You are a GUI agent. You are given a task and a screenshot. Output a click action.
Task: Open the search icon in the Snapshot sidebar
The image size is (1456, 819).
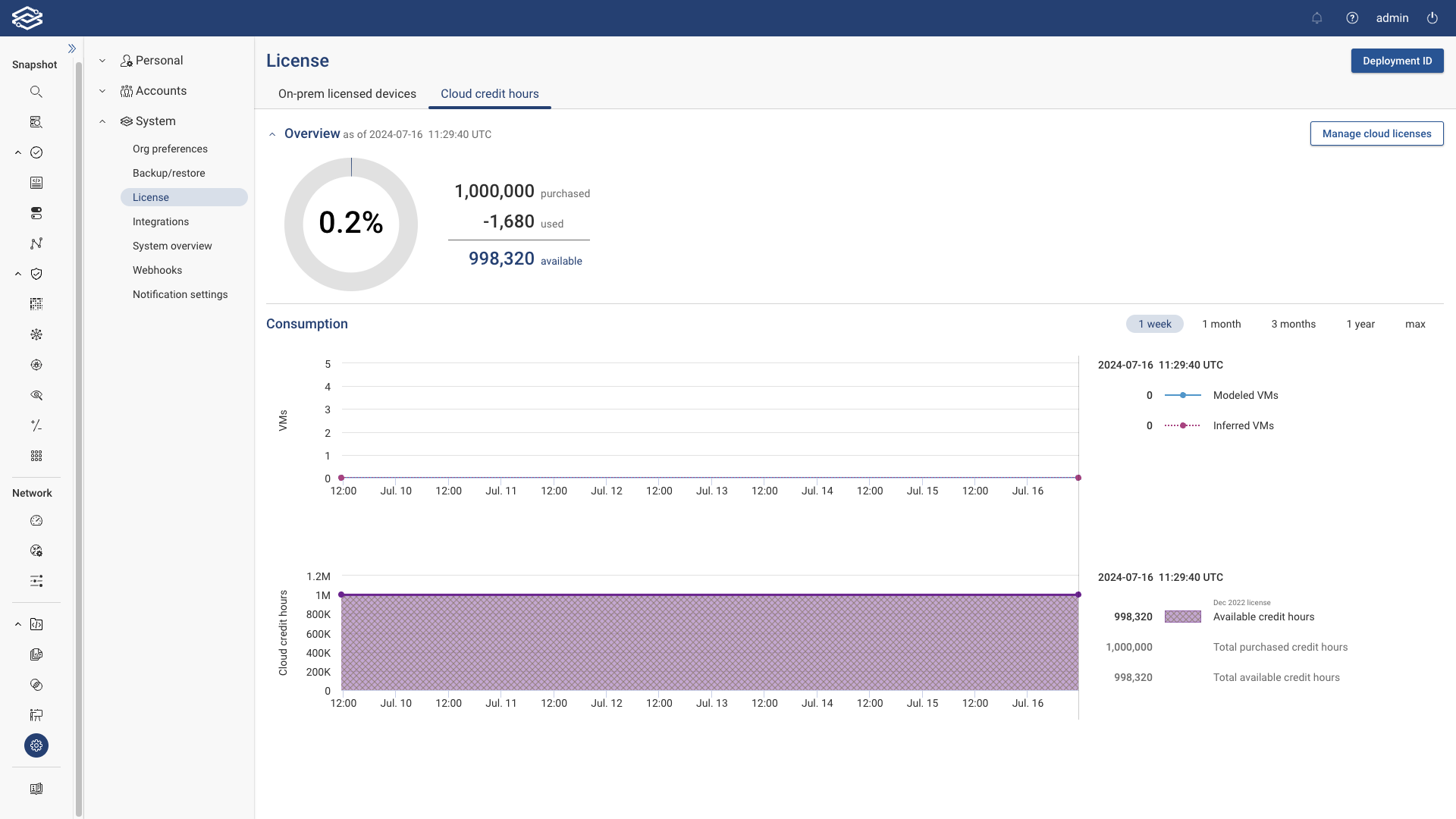coord(36,91)
